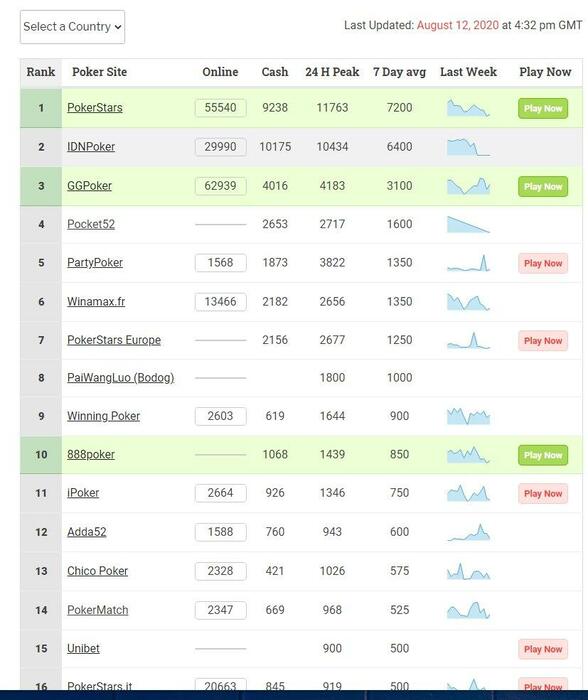Viewport: 588px width, 700px height.
Task: Click green Play Now for GGPoker
Action: [543, 187]
